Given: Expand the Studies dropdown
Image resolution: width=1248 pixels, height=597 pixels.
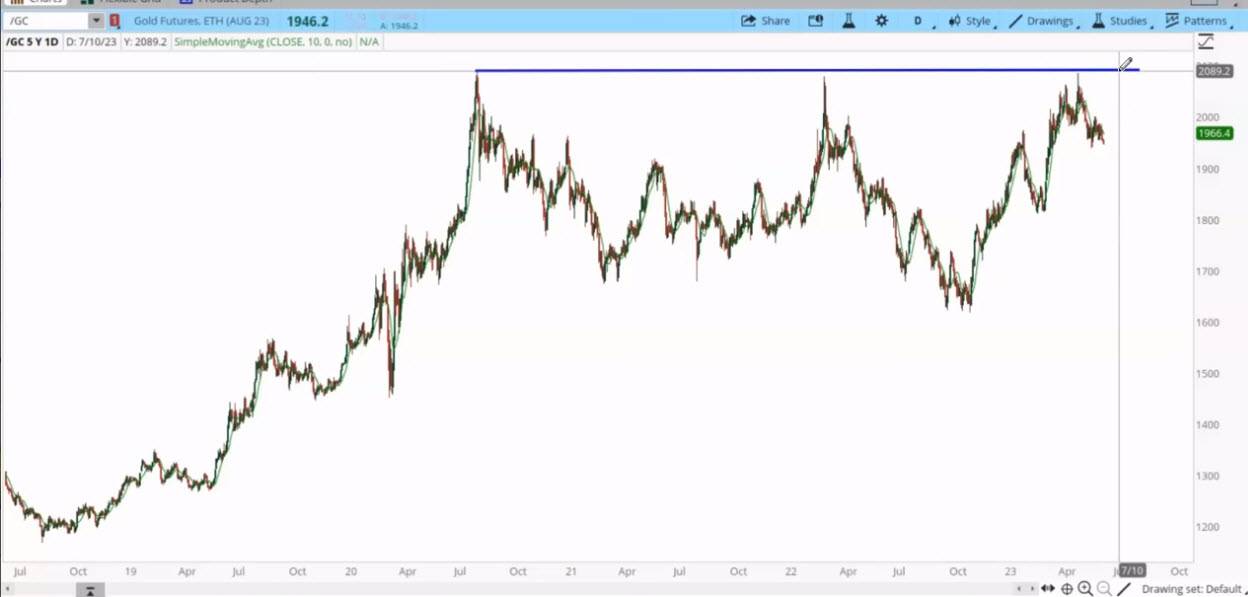Looking at the screenshot, I should (1120, 21).
